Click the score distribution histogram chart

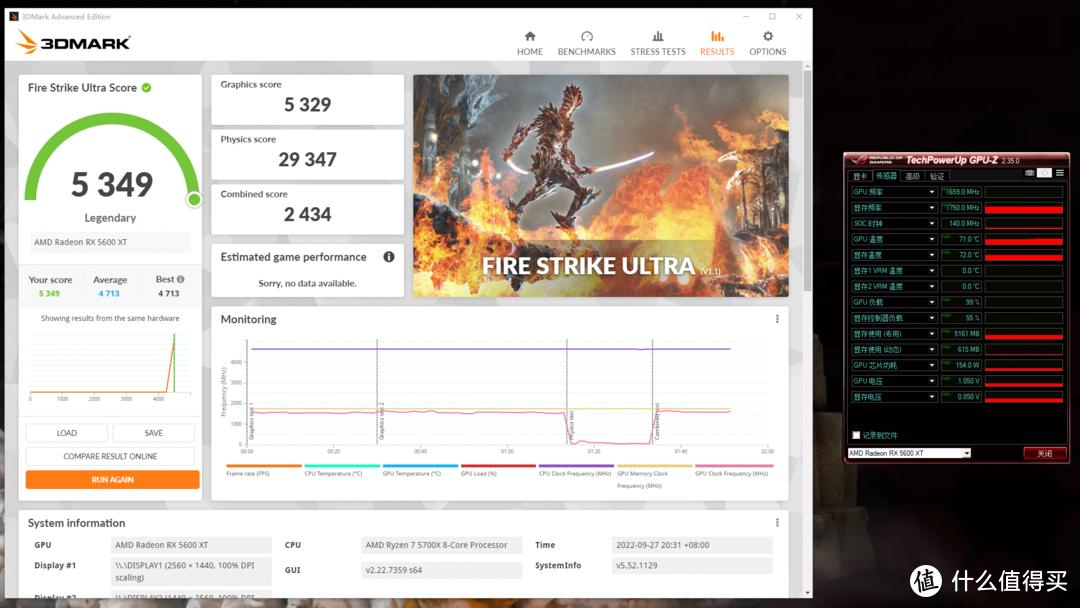[110, 365]
